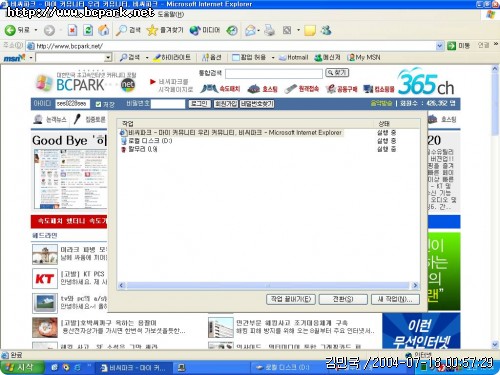Stop page loading with the red X icon
The image size is (500, 375).
point(72,31)
